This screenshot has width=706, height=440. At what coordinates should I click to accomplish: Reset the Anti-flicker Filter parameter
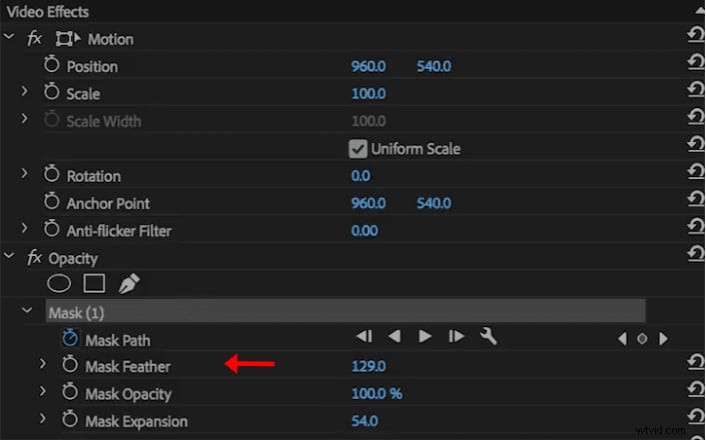click(696, 226)
